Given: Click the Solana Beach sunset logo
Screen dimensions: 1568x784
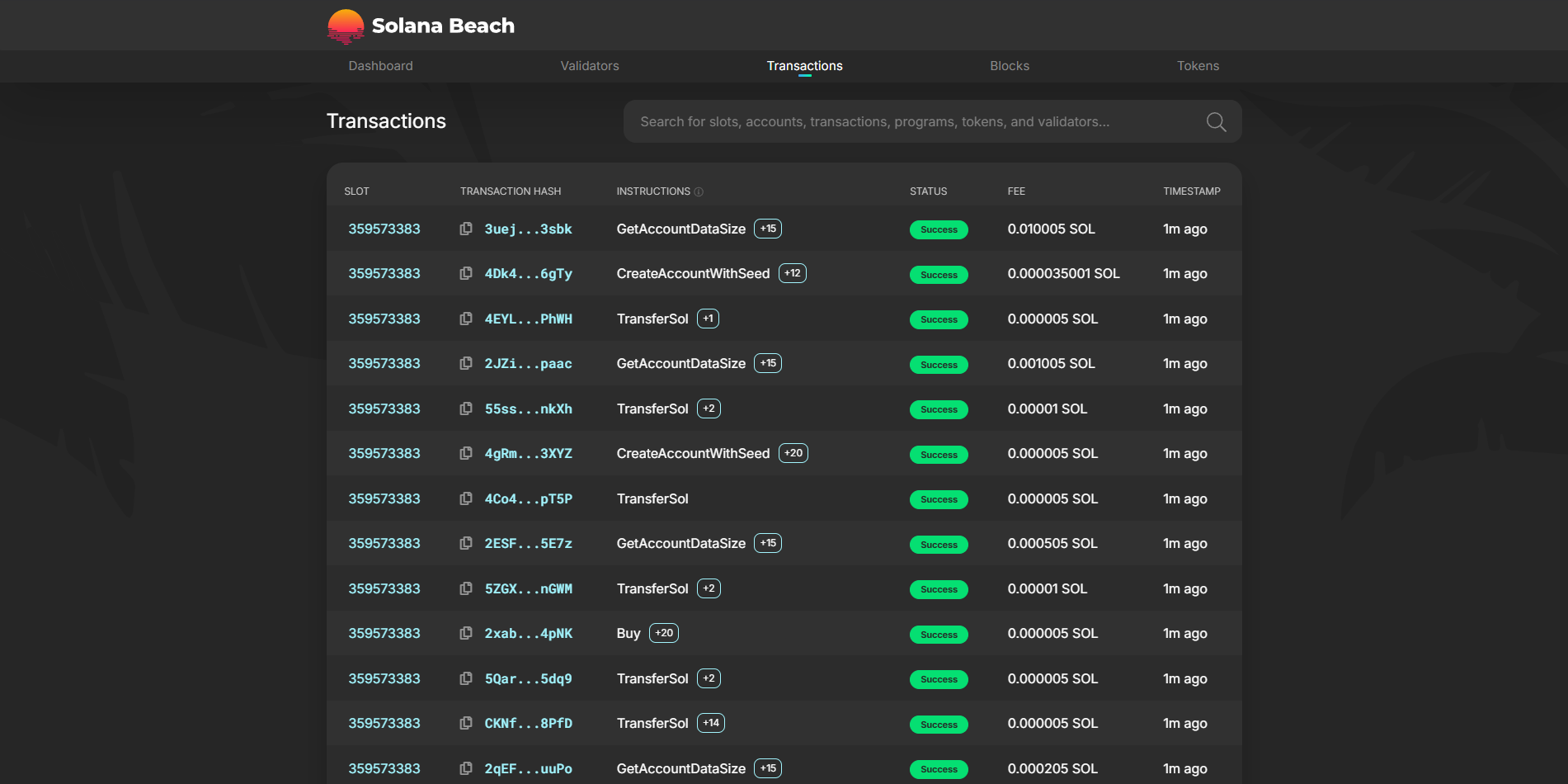Looking at the screenshot, I should (346, 26).
